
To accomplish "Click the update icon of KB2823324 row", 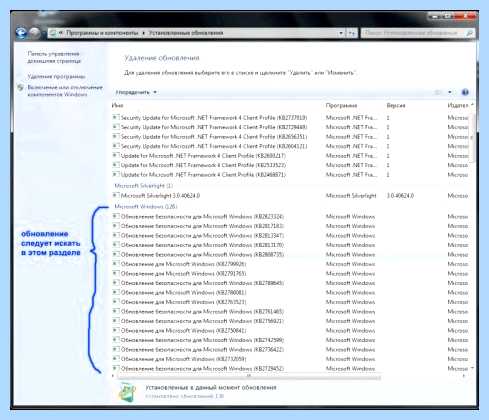I will [x=115, y=216].
